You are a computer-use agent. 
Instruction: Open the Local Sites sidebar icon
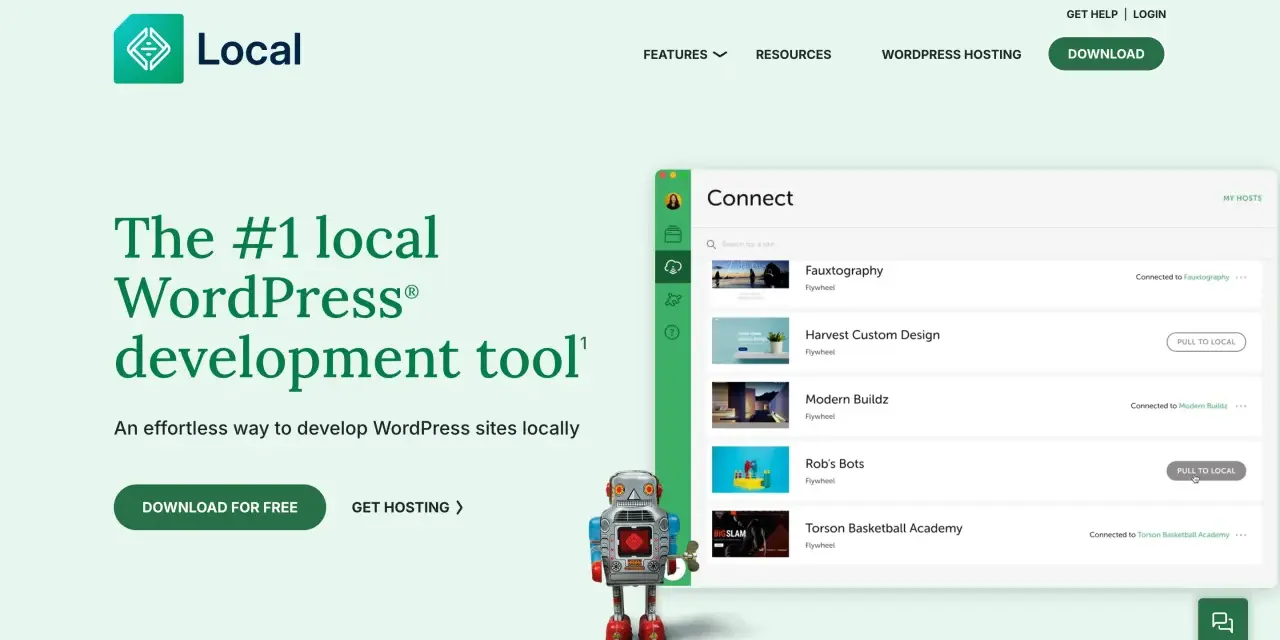click(x=673, y=235)
